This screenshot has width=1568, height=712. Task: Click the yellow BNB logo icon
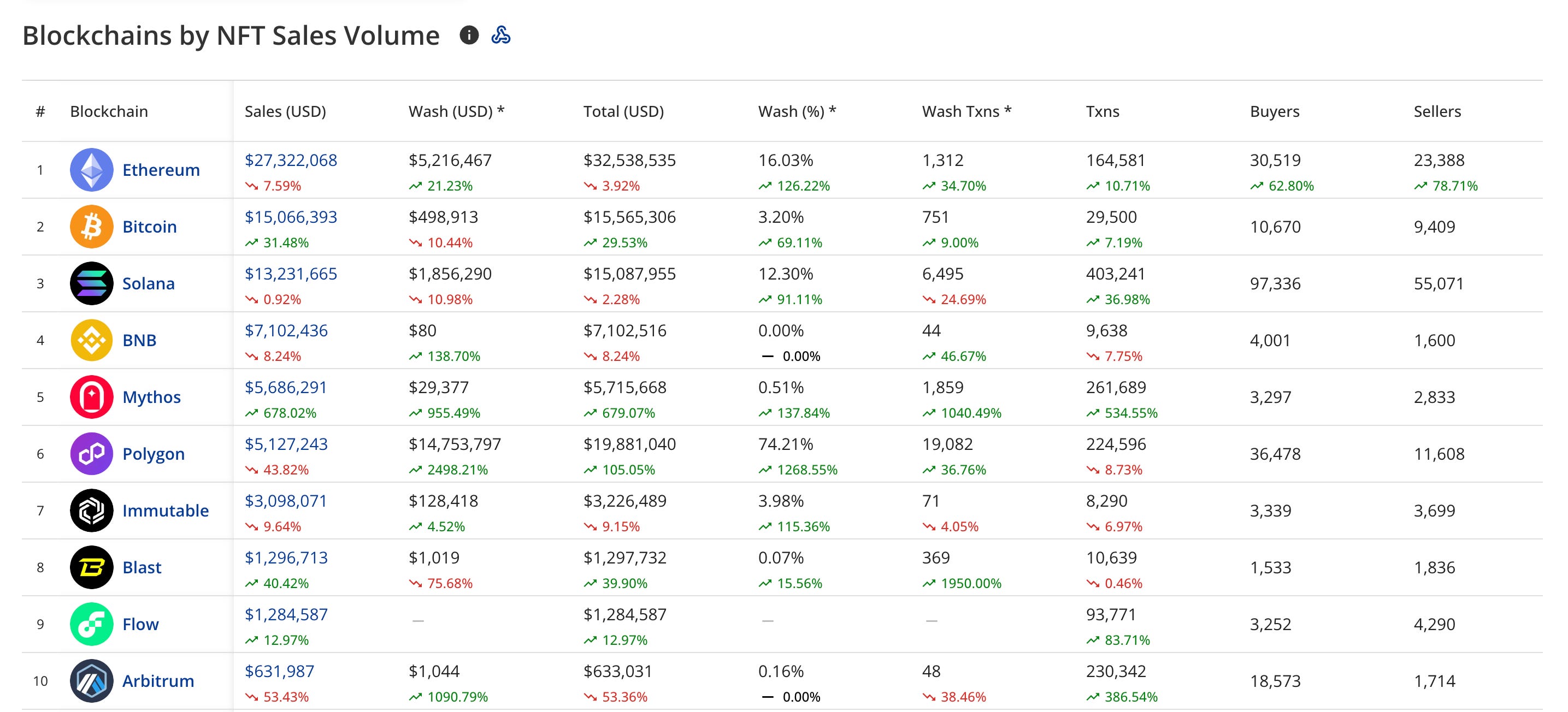click(x=91, y=340)
